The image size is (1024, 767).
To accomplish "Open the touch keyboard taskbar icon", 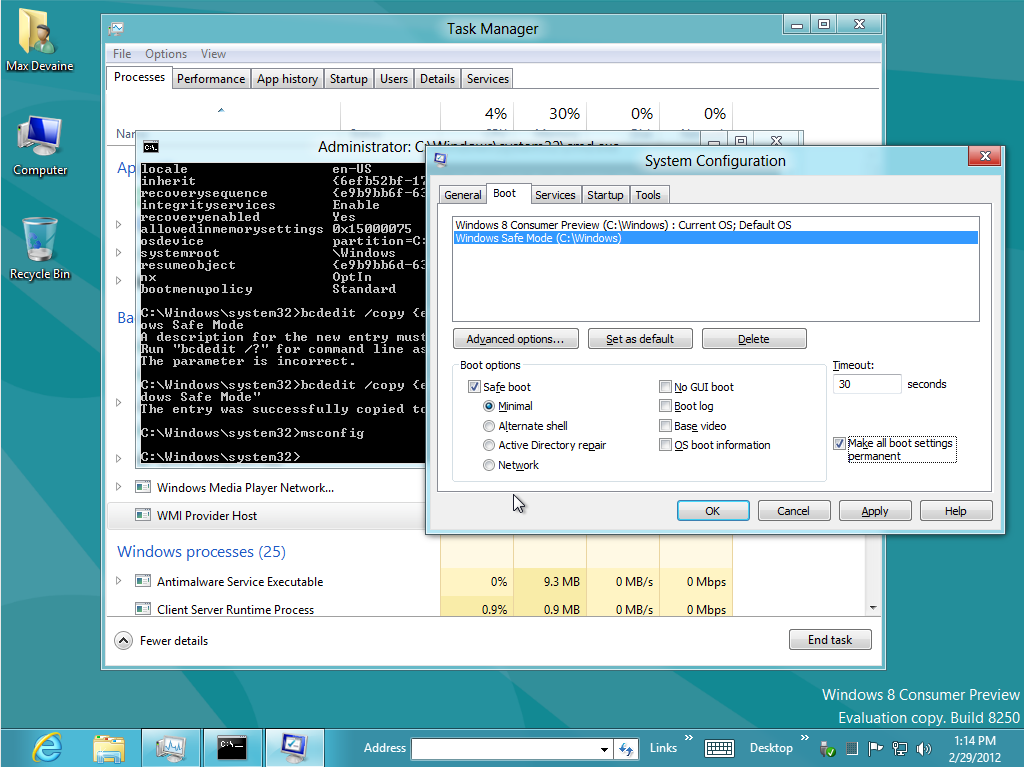I will click(719, 749).
